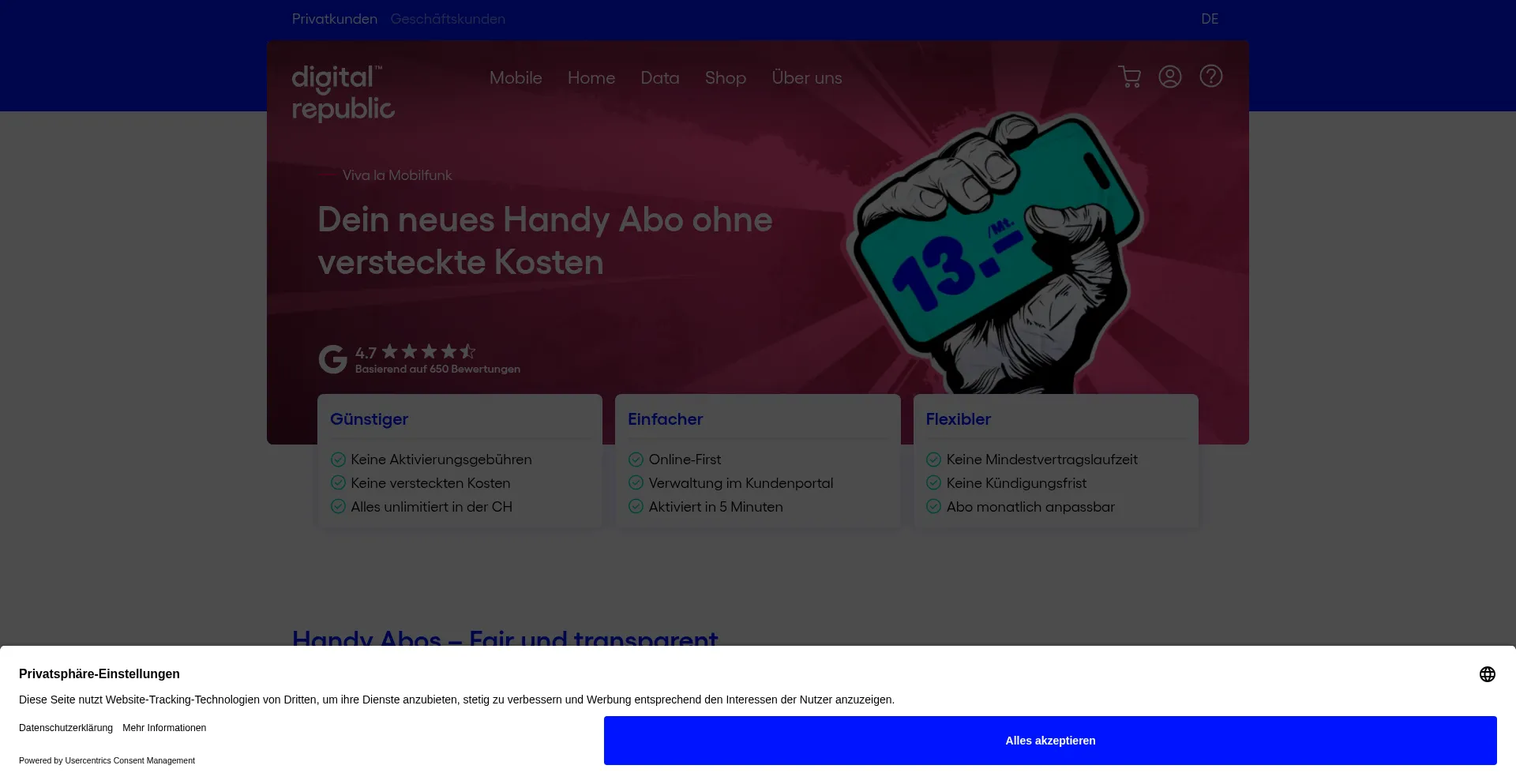Open the shopping cart icon

click(1129, 77)
